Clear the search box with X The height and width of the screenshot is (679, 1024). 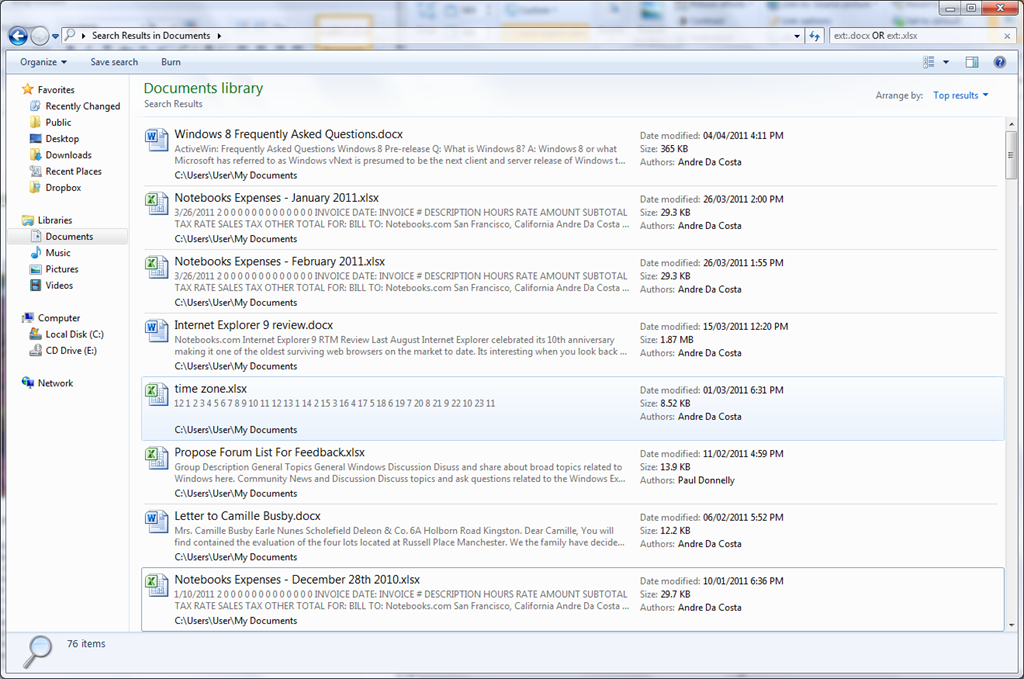coord(1007,36)
